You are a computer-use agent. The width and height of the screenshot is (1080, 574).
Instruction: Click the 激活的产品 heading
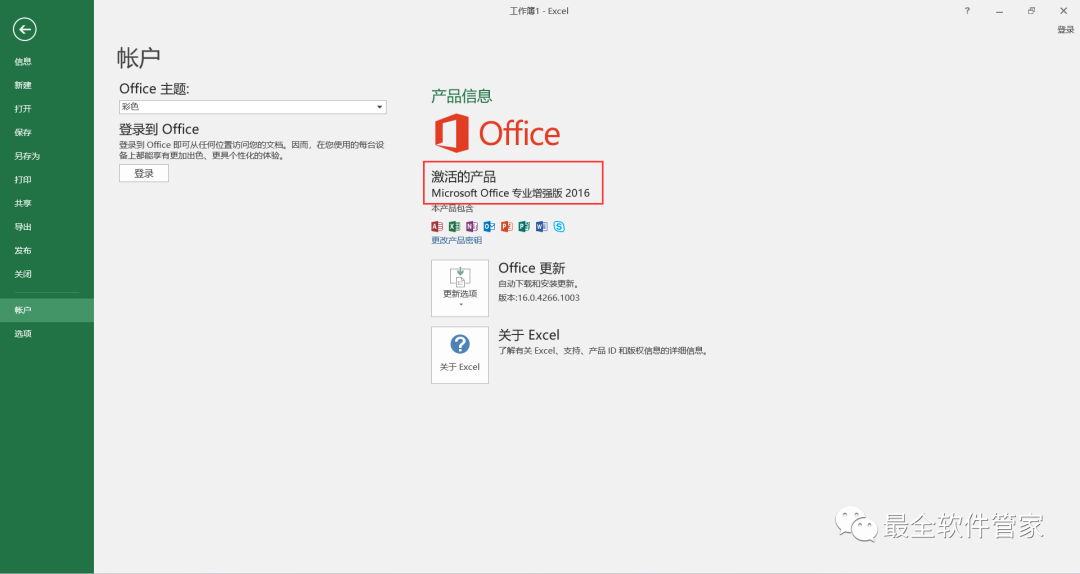pyautogui.click(x=464, y=176)
